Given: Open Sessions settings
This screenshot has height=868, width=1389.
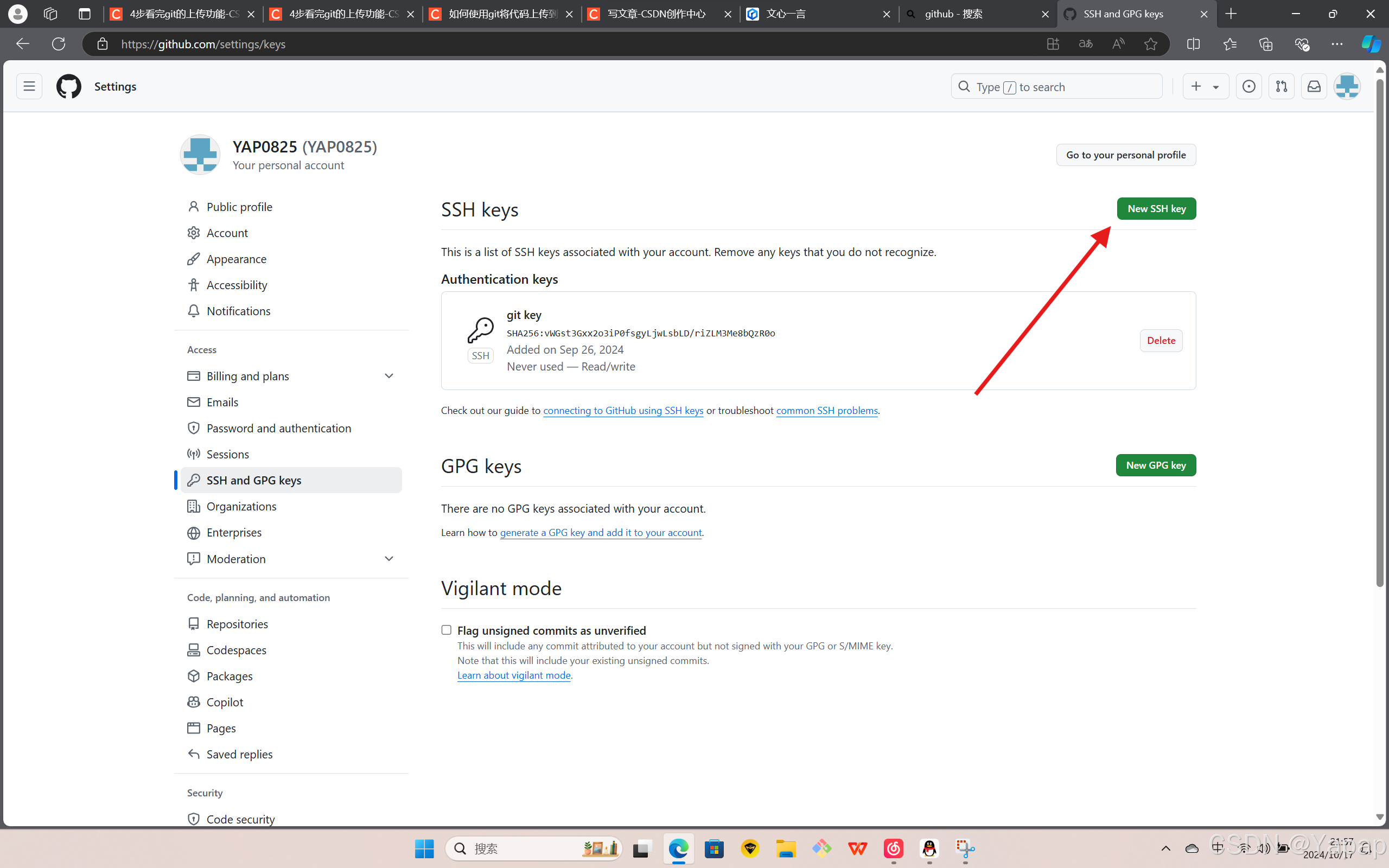Looking at the screenshot, I should tap(291, 454).
